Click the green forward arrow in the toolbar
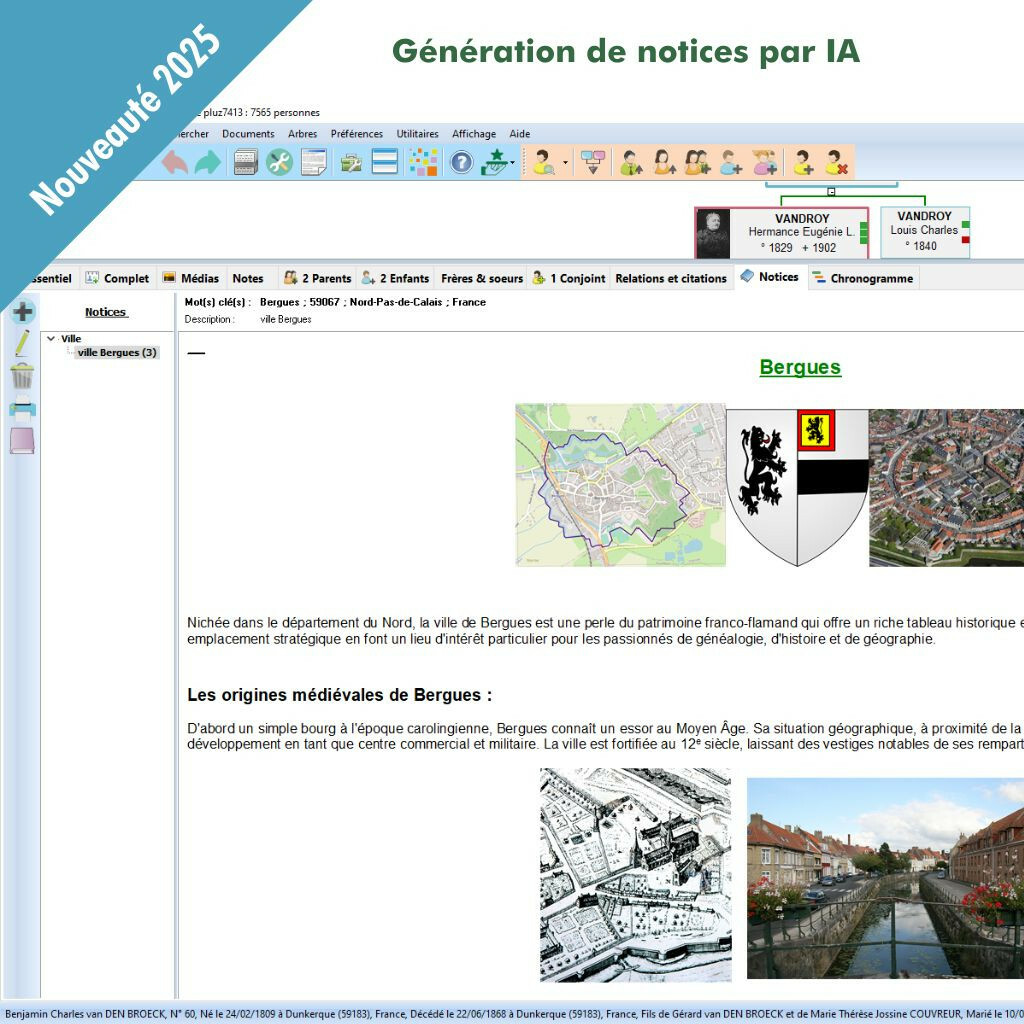Image resolution: width=1024 pixels, height=1024 pixels. coord(208,162)
